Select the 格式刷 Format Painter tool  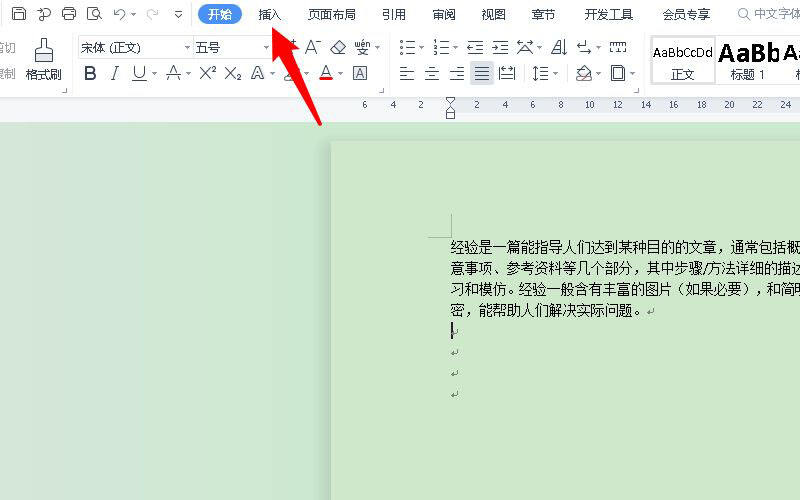44,59
